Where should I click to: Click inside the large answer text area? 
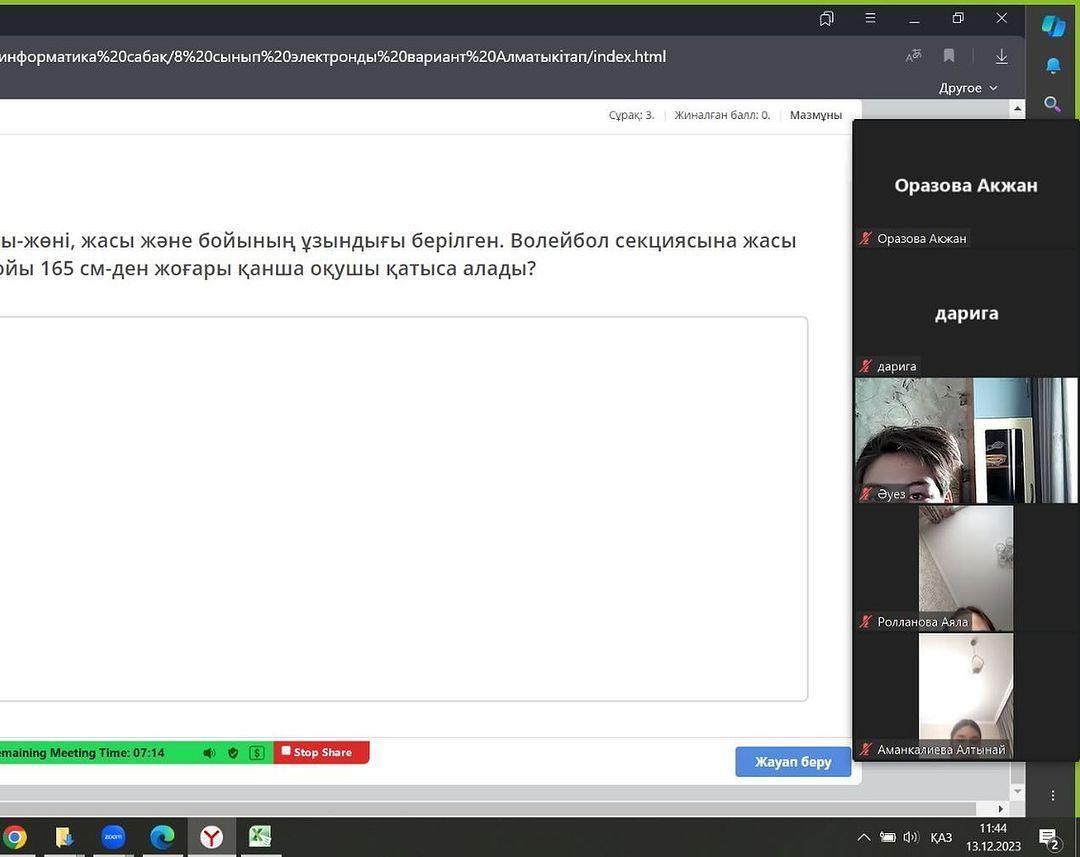400,508
